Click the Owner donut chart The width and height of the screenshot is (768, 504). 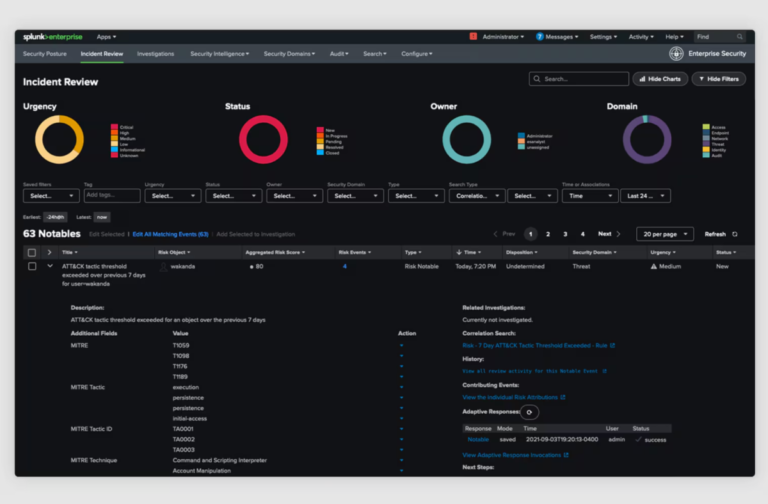point(466,140)
